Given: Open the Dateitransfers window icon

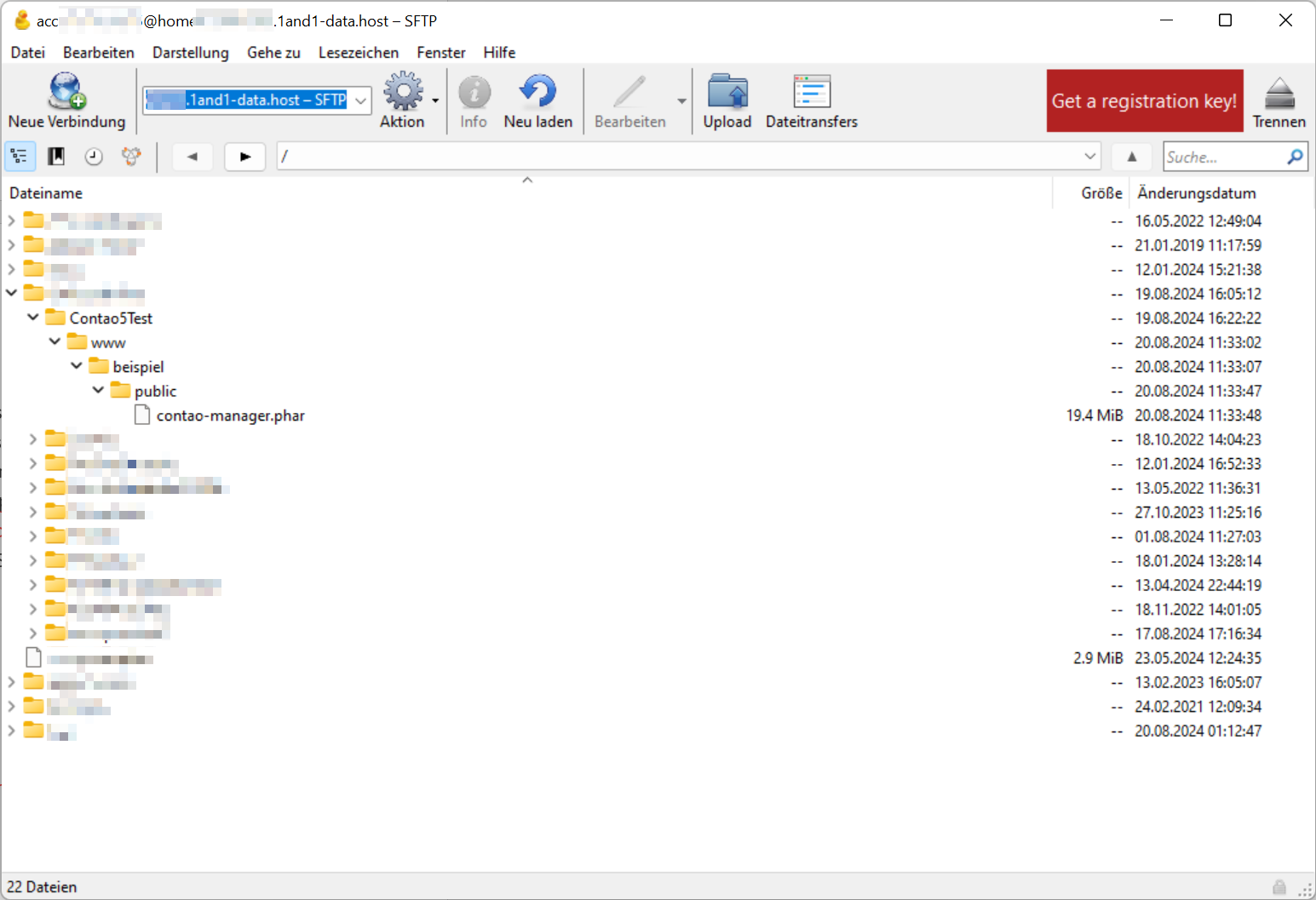Looking at the screenshot, I should click(x=811, y=92).
